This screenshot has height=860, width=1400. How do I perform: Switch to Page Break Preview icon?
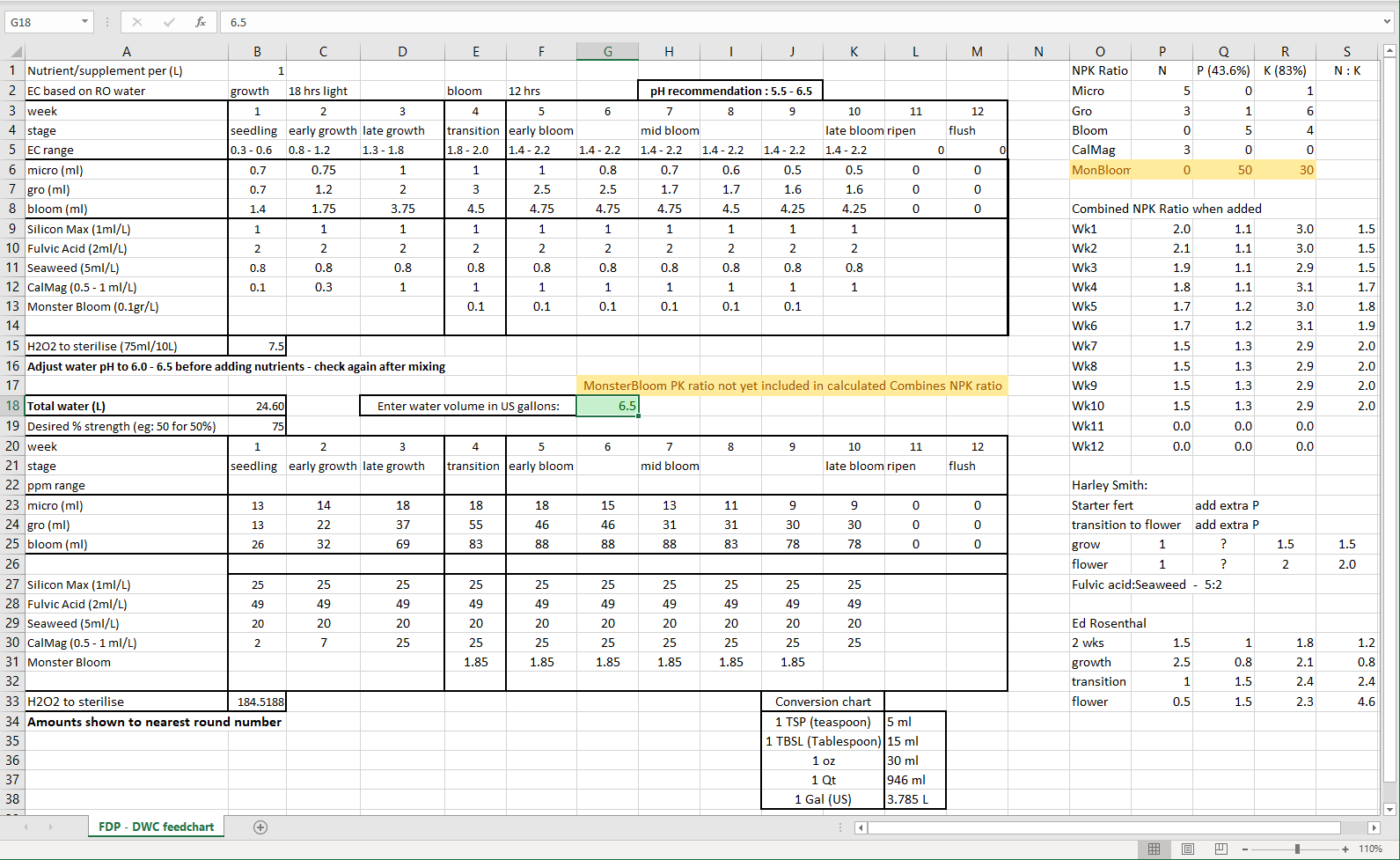click(1220, 849)
